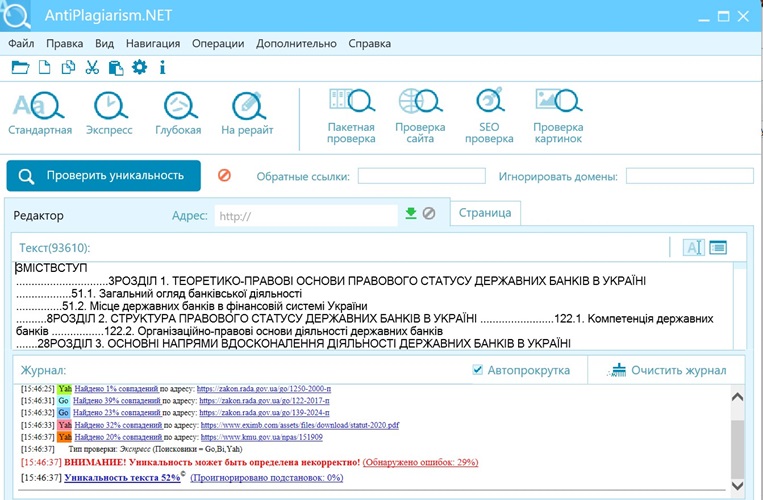Open the Вид menu
The height and width of the screenshot is (500, 763).
click(x=104, y=43)
